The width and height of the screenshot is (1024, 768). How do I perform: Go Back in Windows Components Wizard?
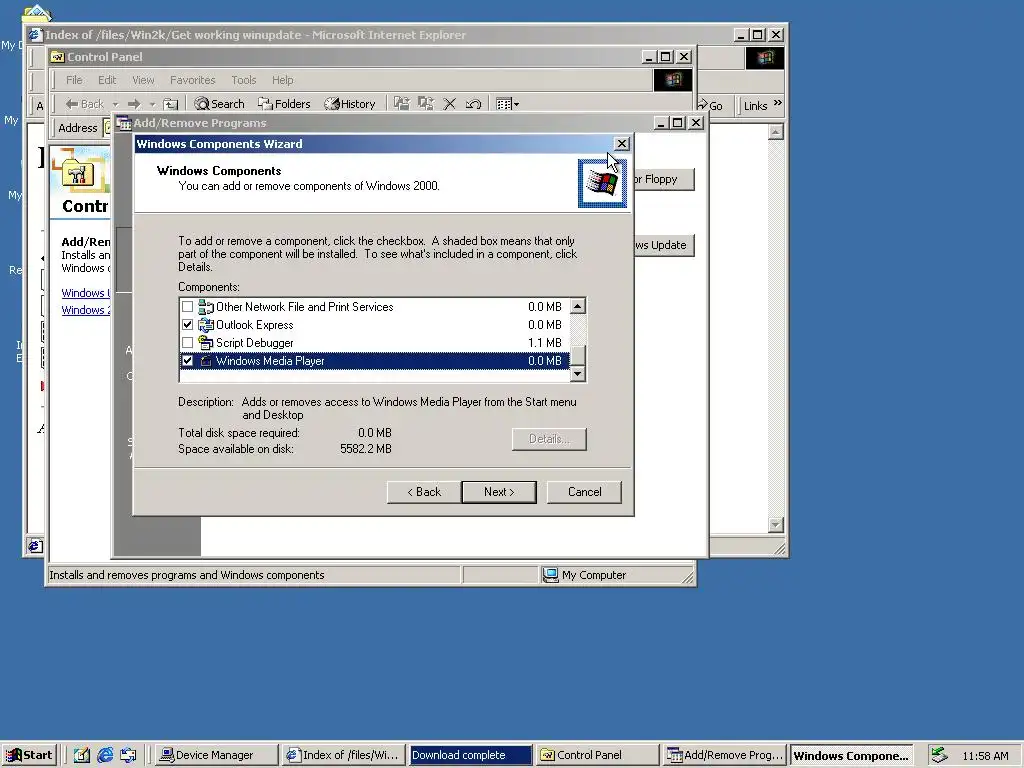(x=424, y=492)
